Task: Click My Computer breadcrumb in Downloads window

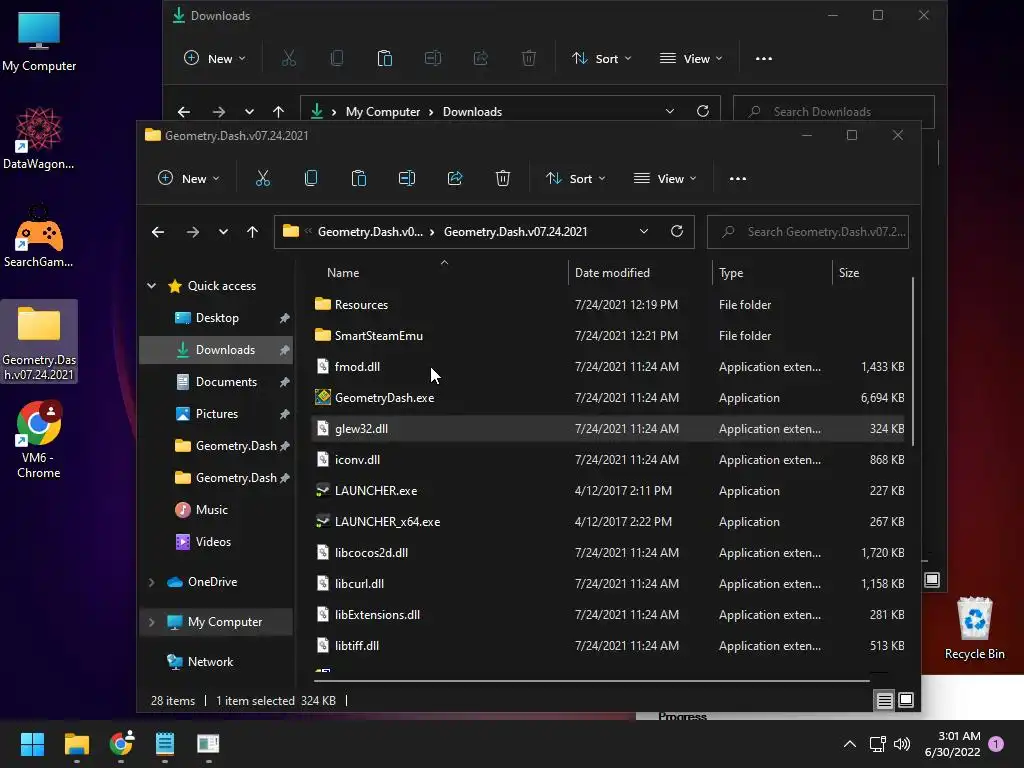Action: coord(383,112)
